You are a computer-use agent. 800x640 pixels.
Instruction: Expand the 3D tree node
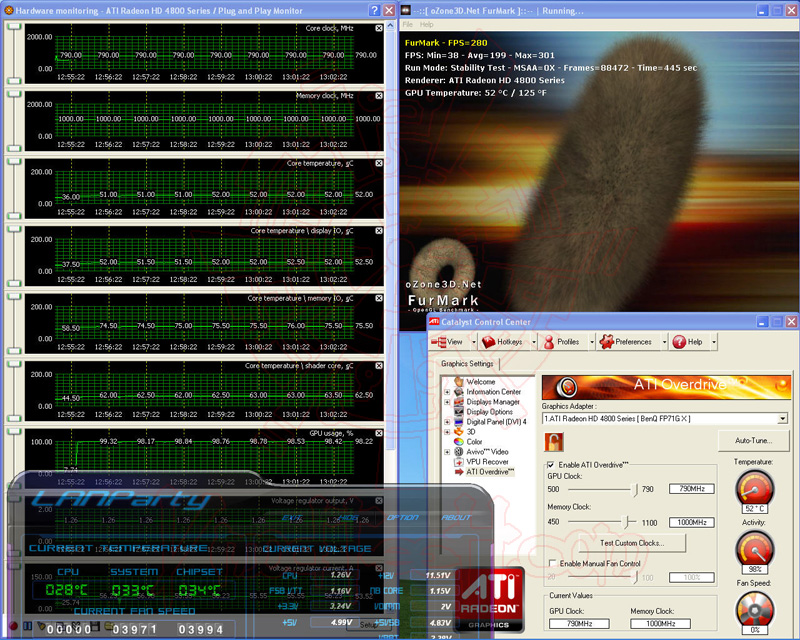coord(447,432)
